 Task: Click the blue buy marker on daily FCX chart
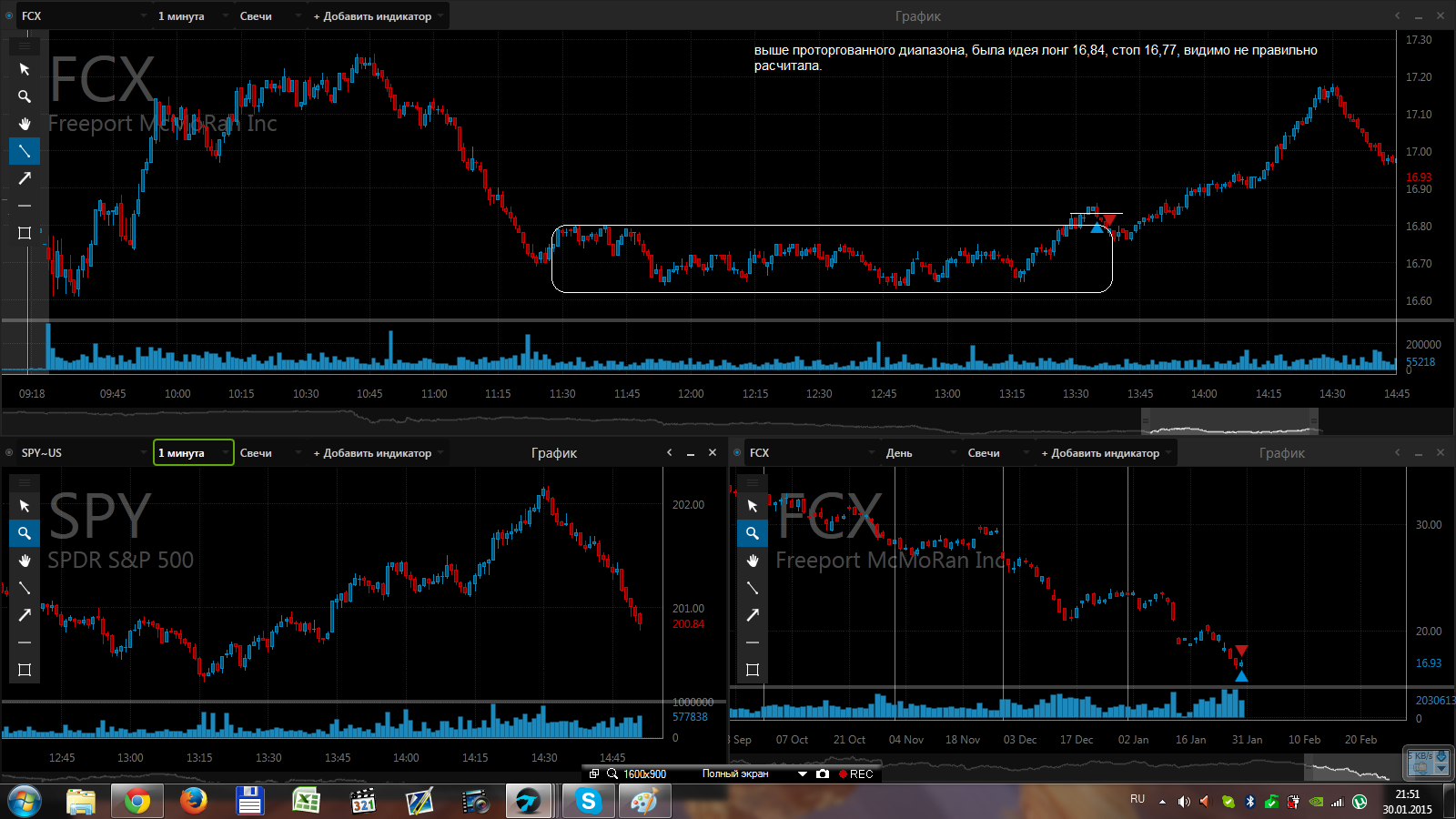tap(1241, 676)
